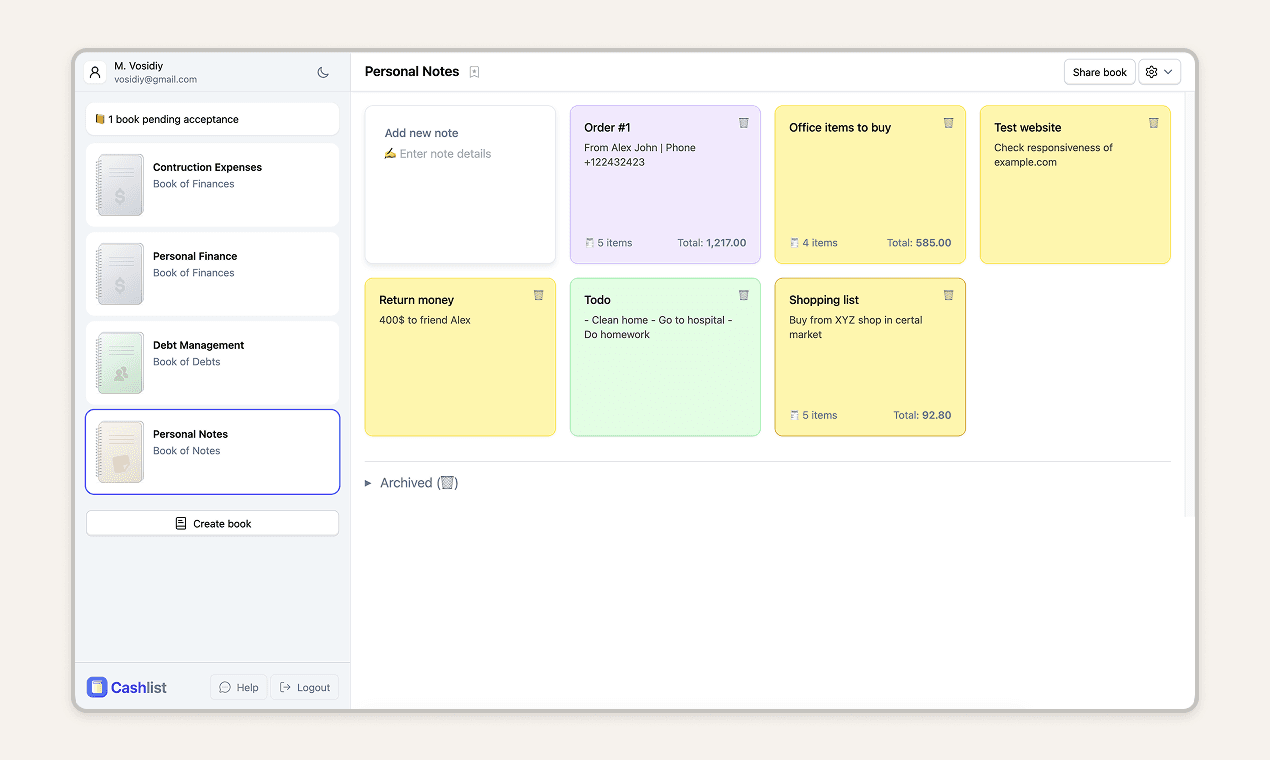Click the user avatar icon next to M. Vosidiy
Viewport: 1270px width, 760px height.
[x=95, y=71]
